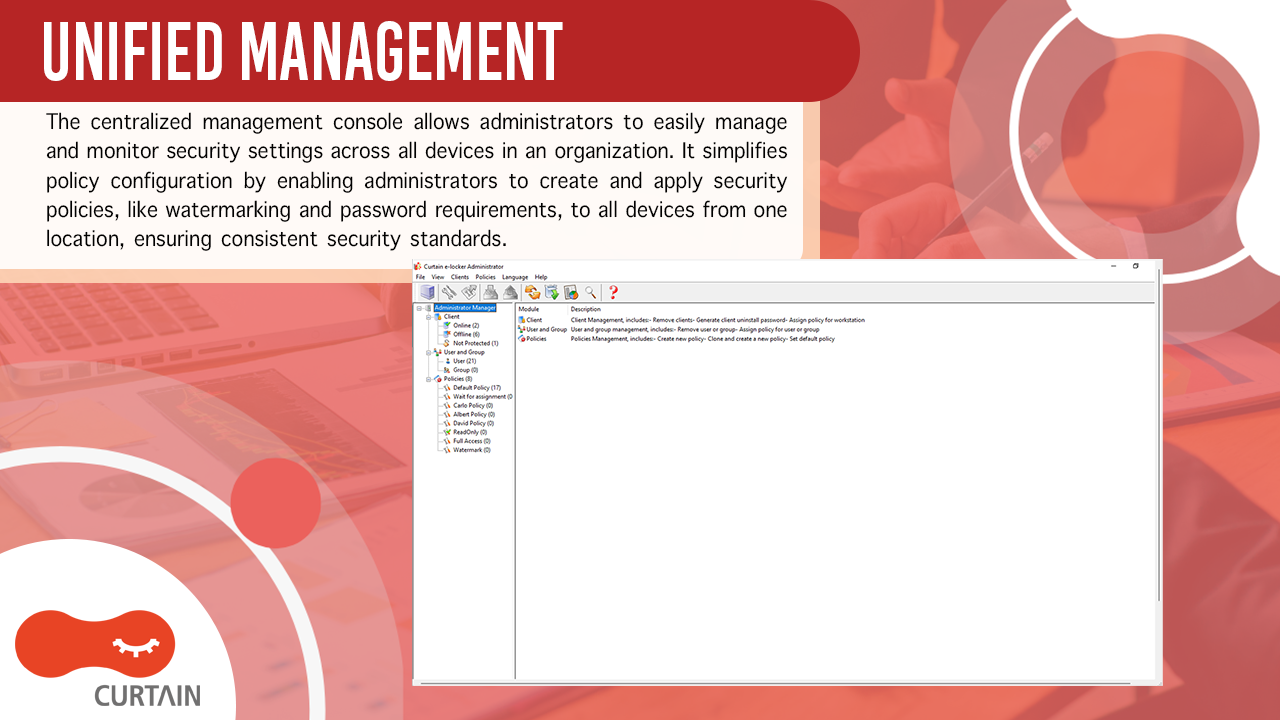Viewport: 1280px width, 720px height.
Task: Select David Policy (0)
Action: pos(474,423)
